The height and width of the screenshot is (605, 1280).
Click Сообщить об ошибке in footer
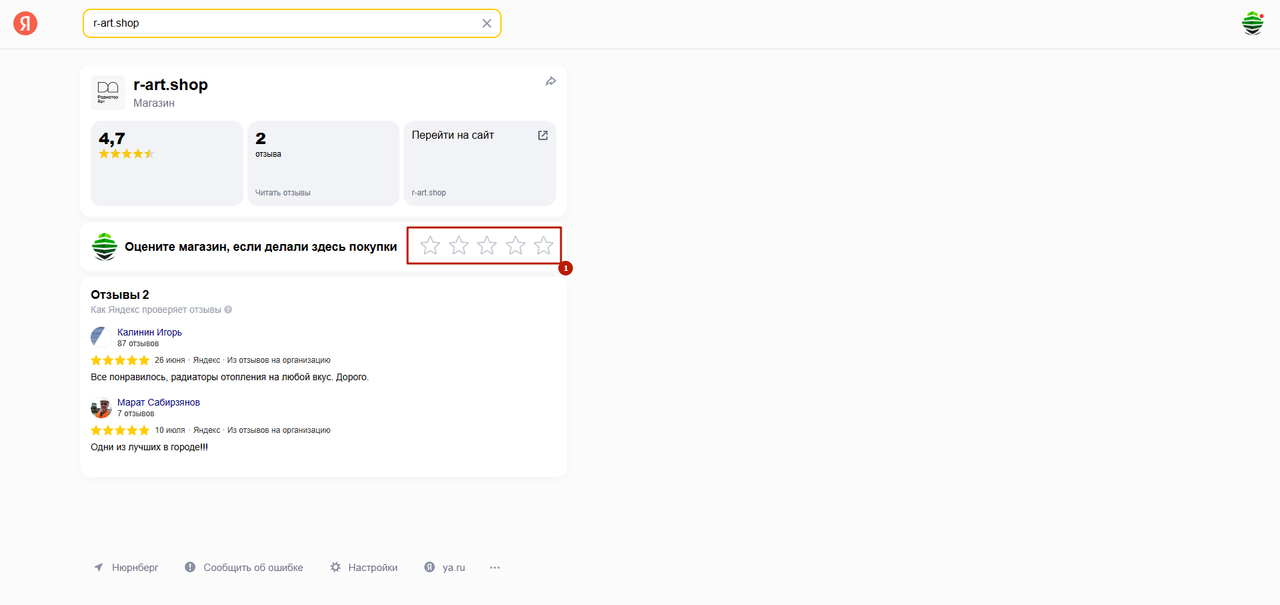253,568
